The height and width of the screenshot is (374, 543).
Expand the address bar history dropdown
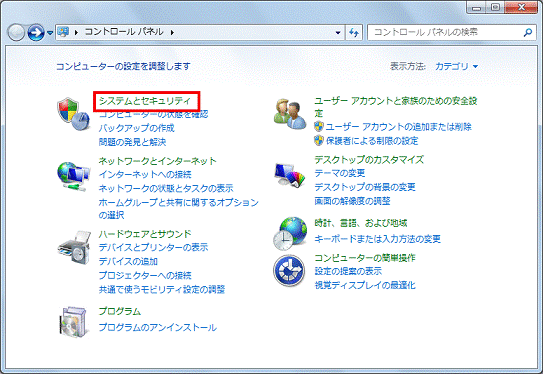tap(338, 33)
